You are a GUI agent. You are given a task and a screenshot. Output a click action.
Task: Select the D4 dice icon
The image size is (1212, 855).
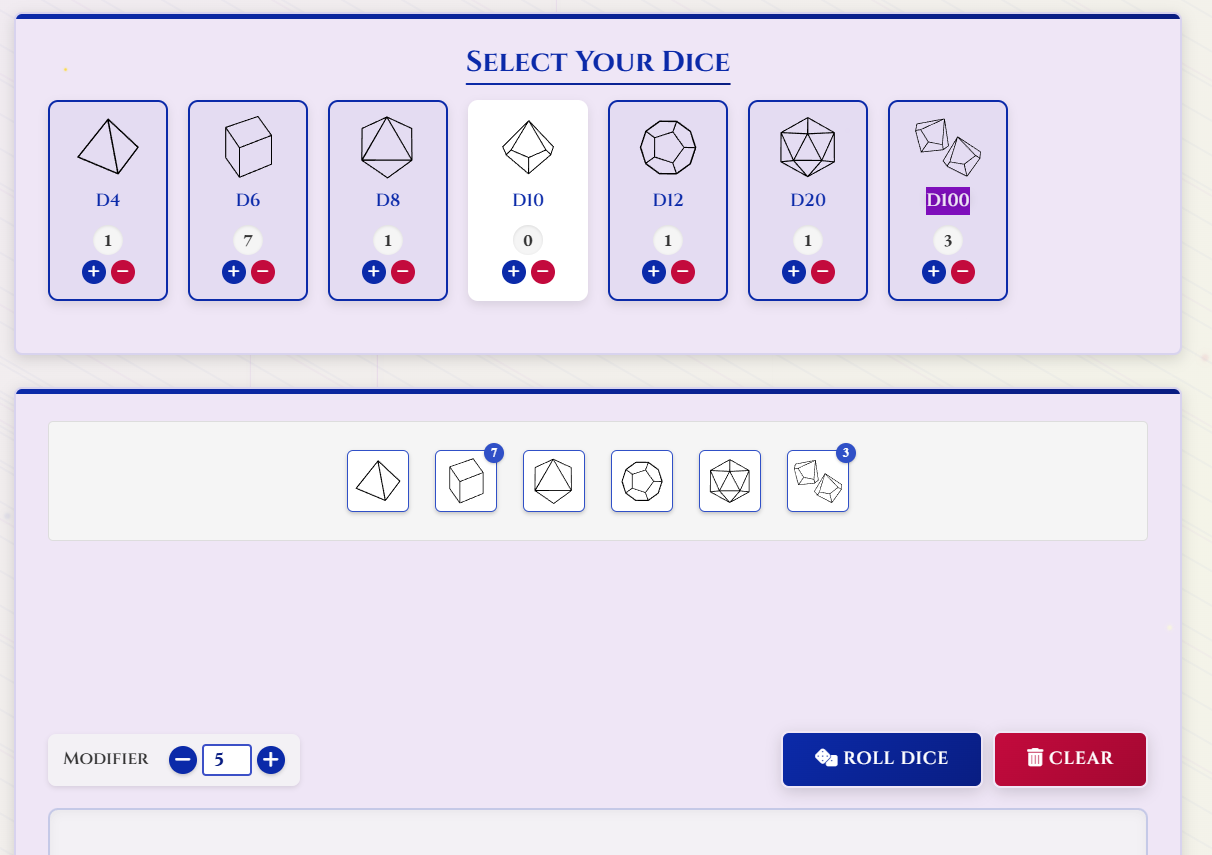pos(107,146)
